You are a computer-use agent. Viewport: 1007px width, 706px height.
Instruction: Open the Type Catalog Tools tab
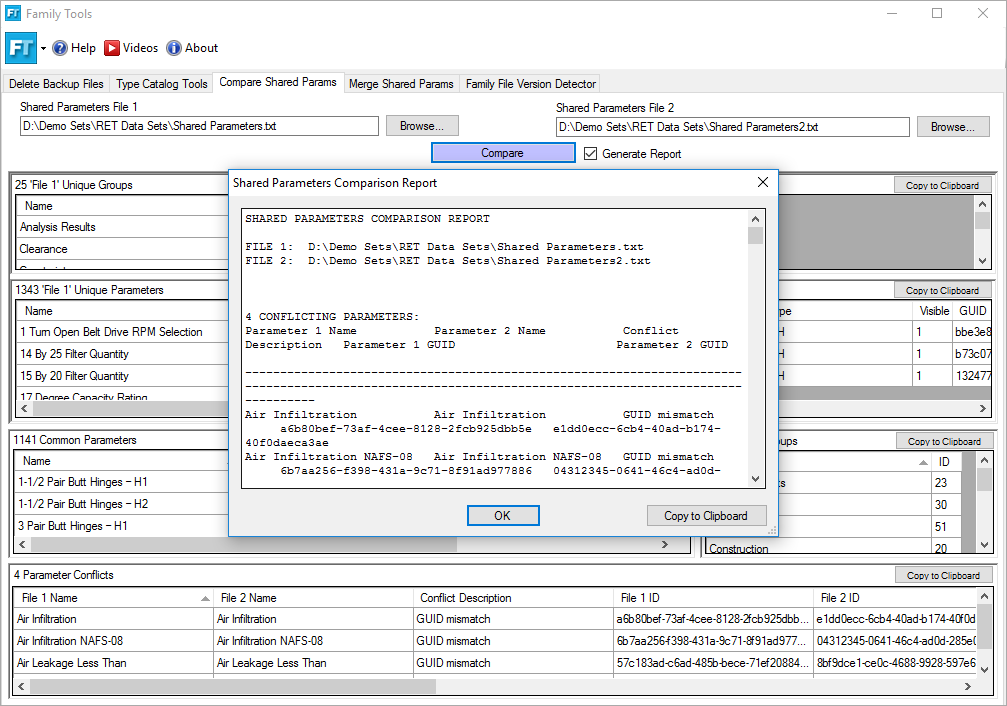pyautogui.click(x=161, y=84)
